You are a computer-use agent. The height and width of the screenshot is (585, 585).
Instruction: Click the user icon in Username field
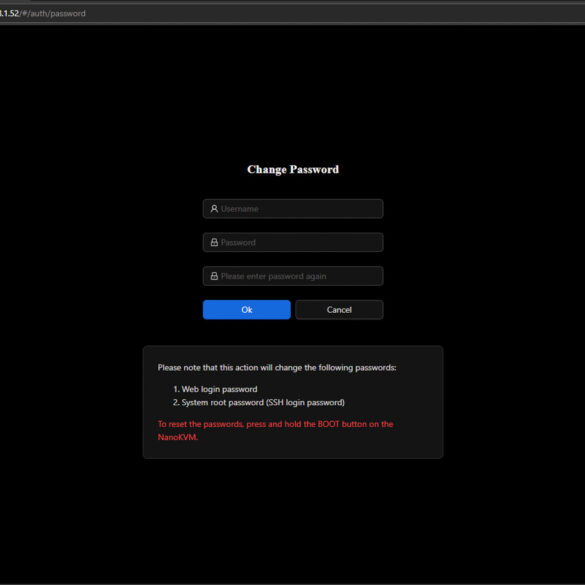coord(214,209)
